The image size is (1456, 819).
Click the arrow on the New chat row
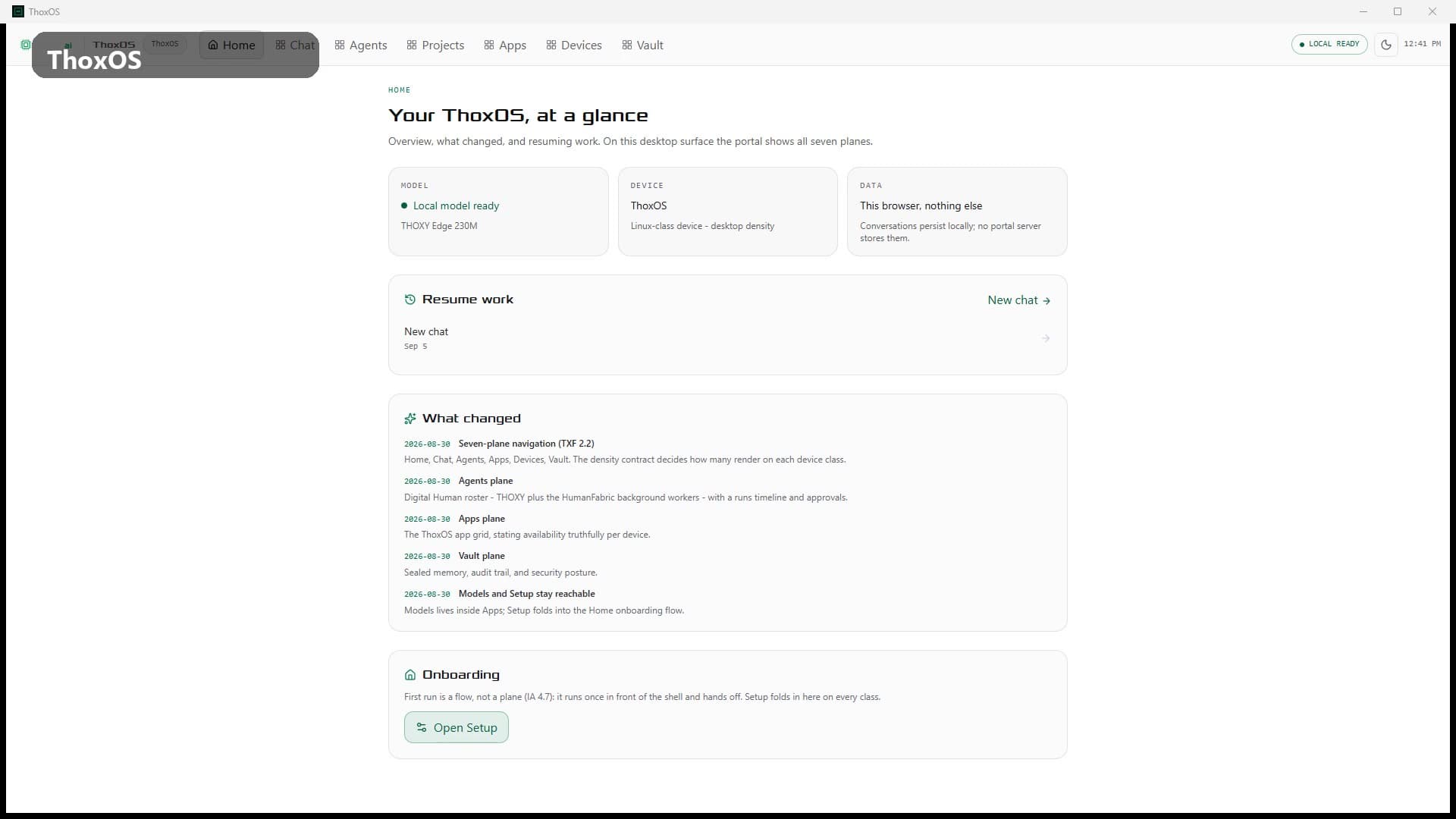(1046, 338)
